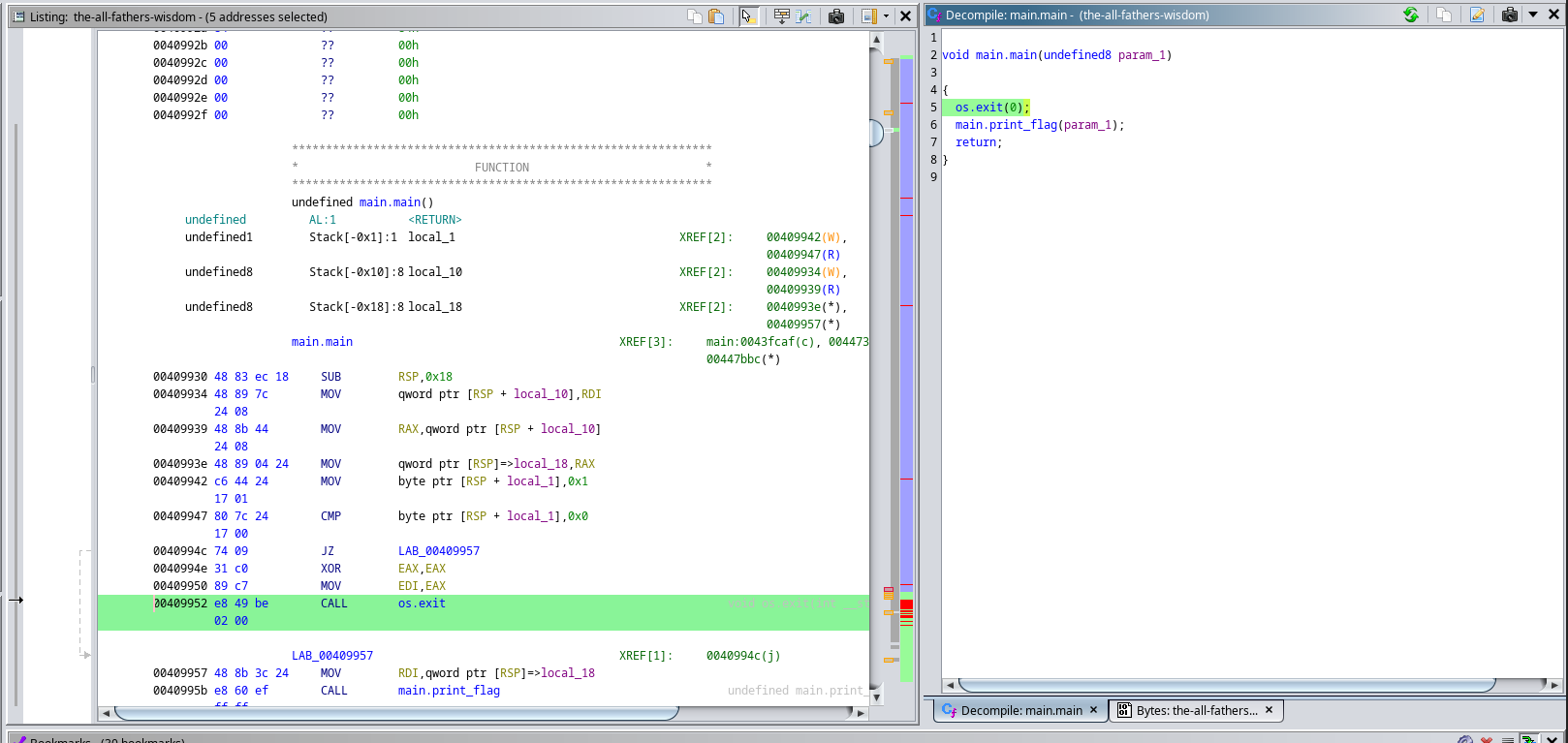
Task: Take a snapshot of the Listing view
Action: (x=836, y=15)
